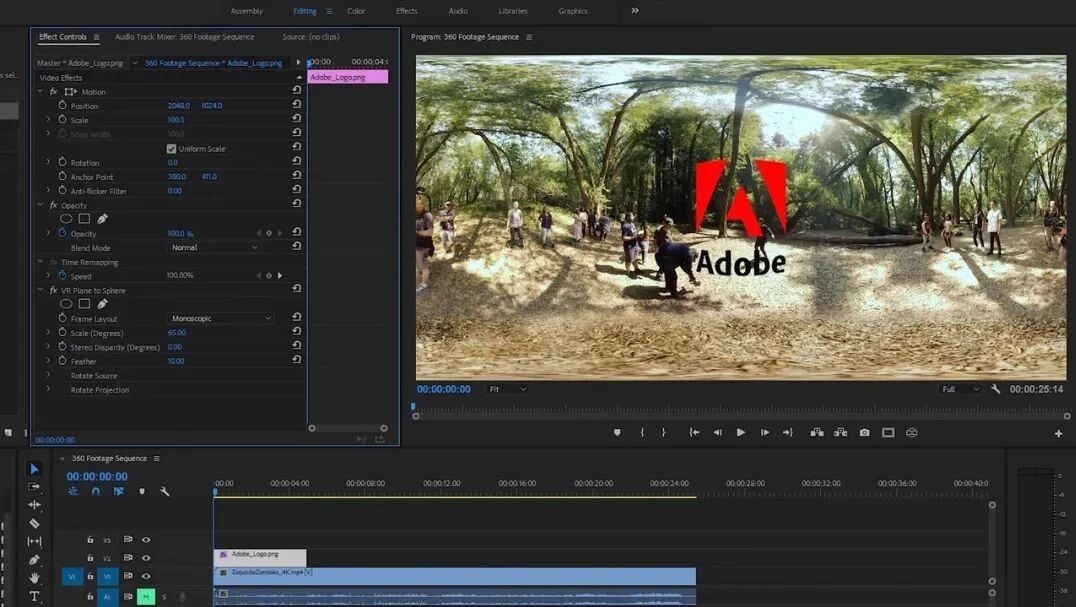Toggle safe margins button in Program monitor

pyautogui.click(x=888, y=433)
